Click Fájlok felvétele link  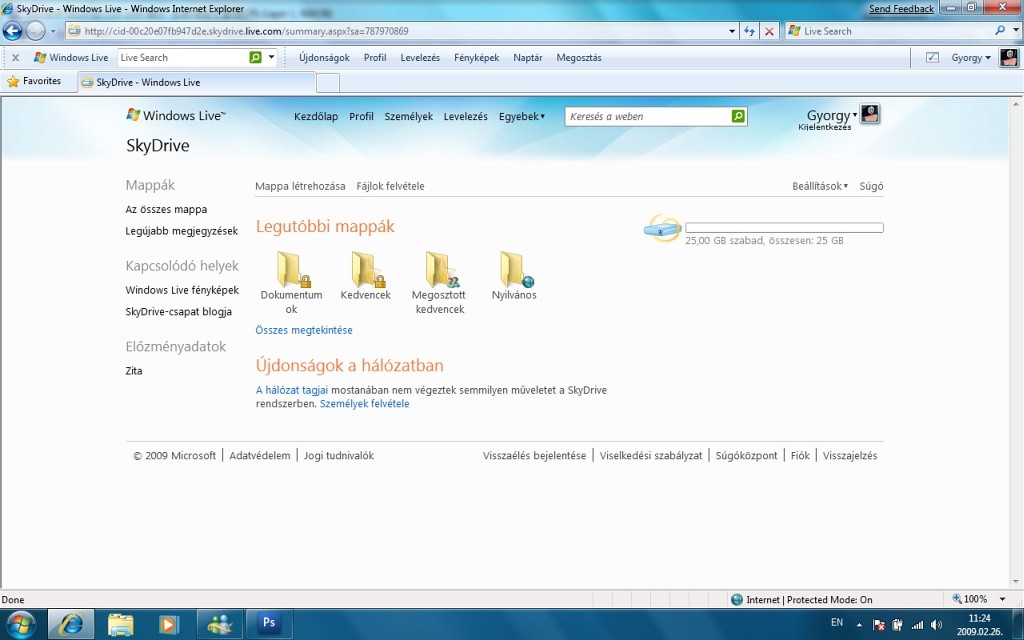tap(391, 186)
